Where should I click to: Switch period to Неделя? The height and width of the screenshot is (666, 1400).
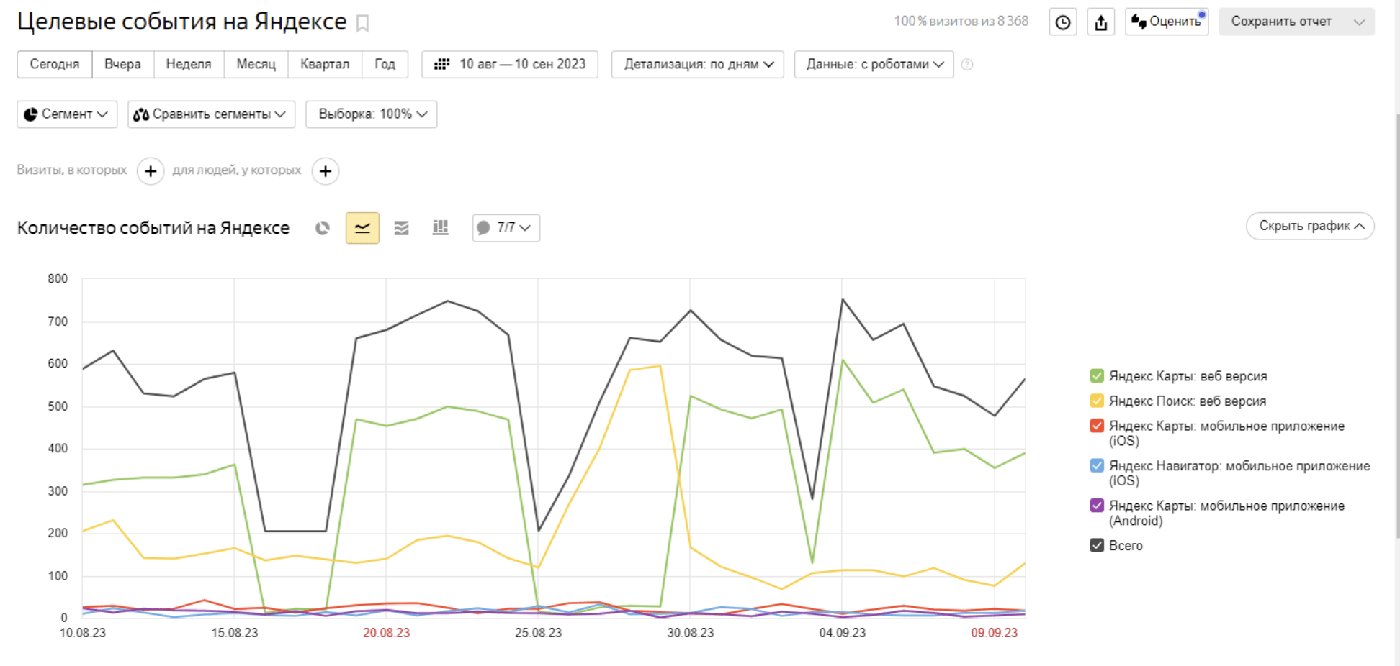coord(189,64)
